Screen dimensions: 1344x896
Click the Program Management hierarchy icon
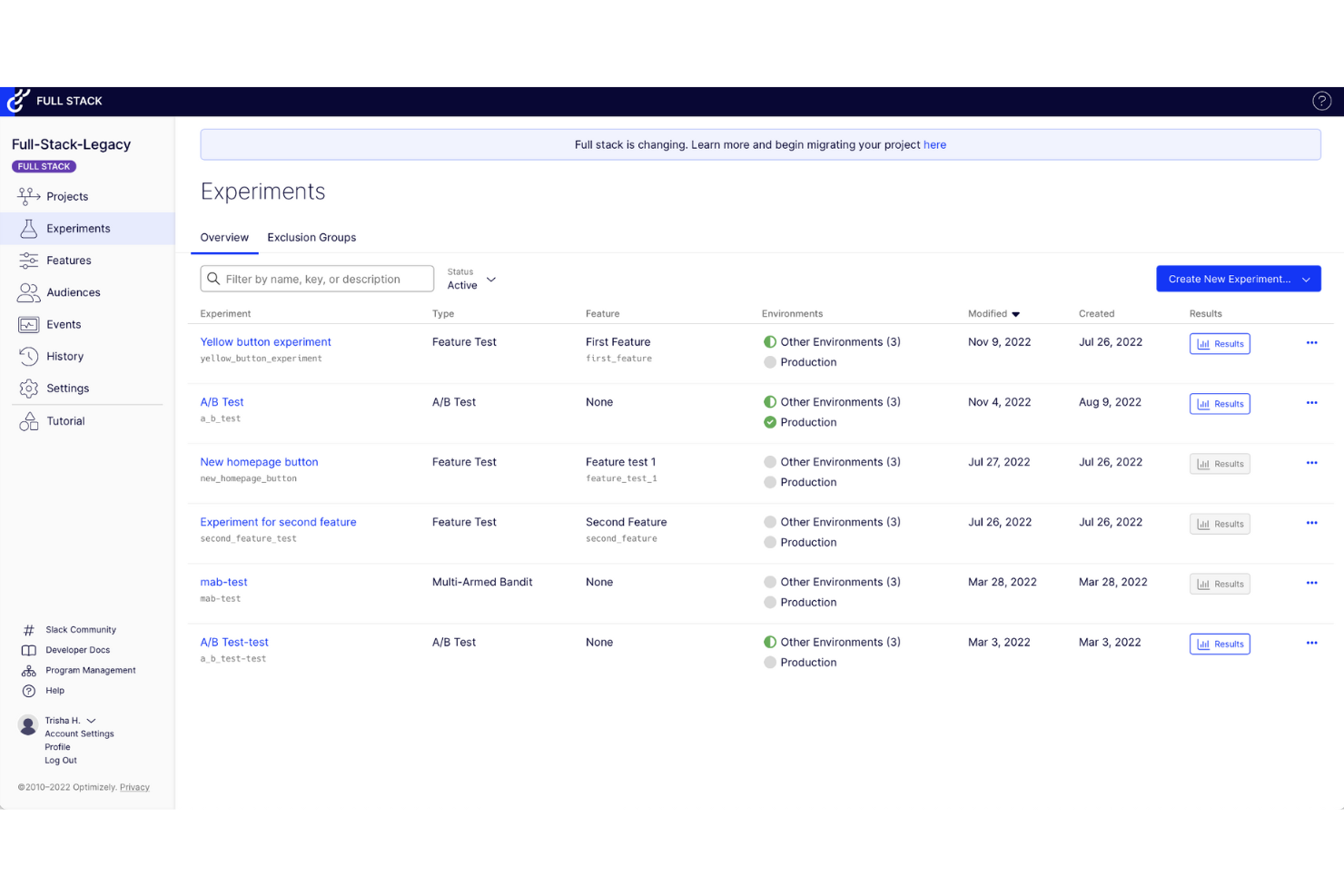click(29, 671)
